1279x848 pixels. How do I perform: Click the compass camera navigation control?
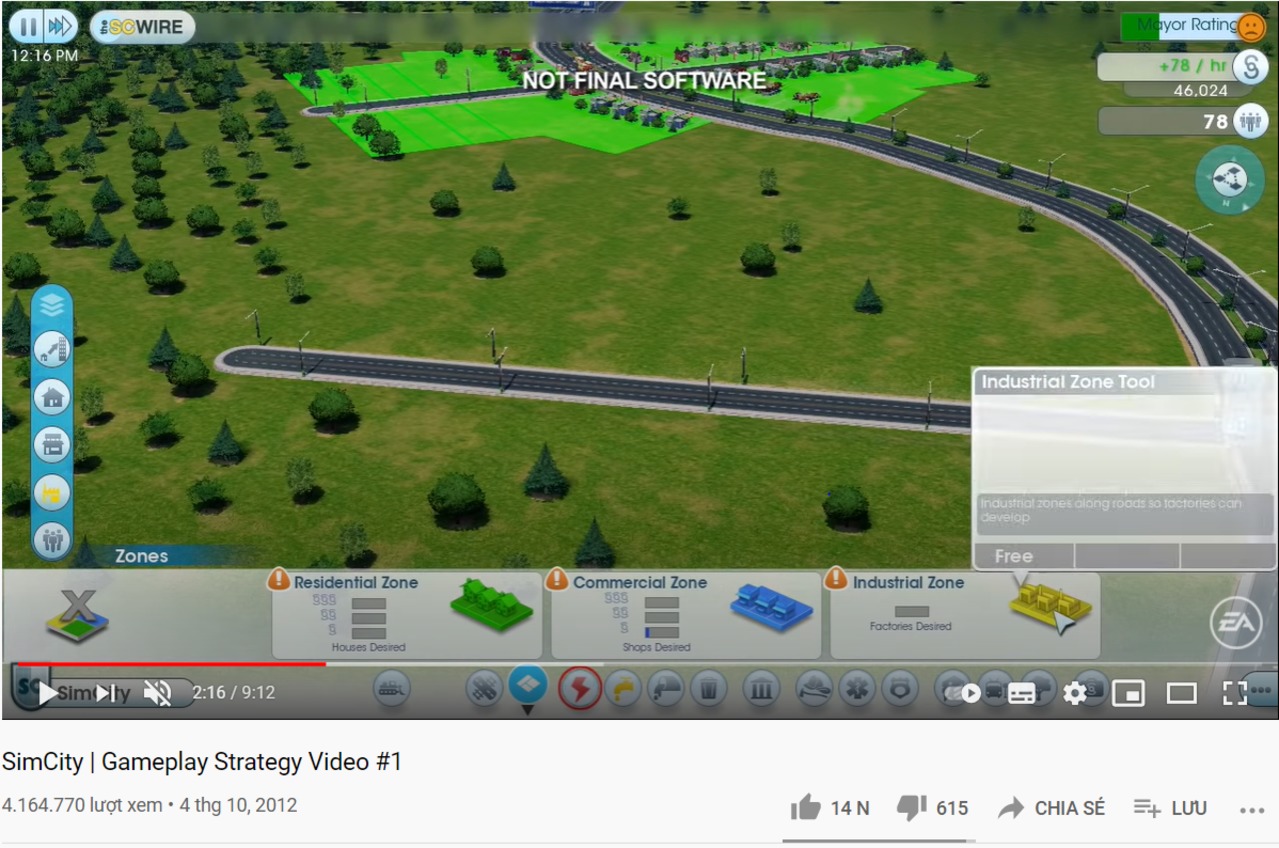[1229, 180]
